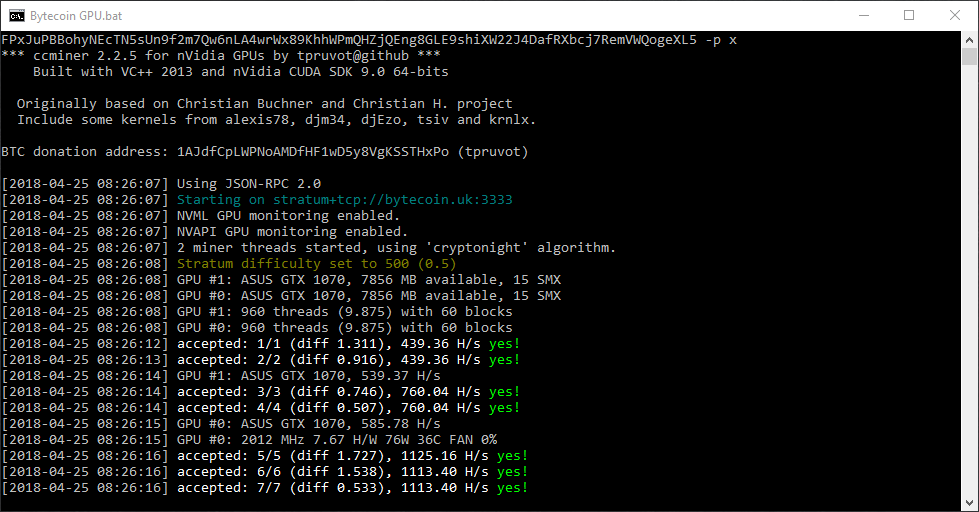Click '1125.16 H/s' hashrate value
This screenshot has width=979, height=512.
[445, 456]
